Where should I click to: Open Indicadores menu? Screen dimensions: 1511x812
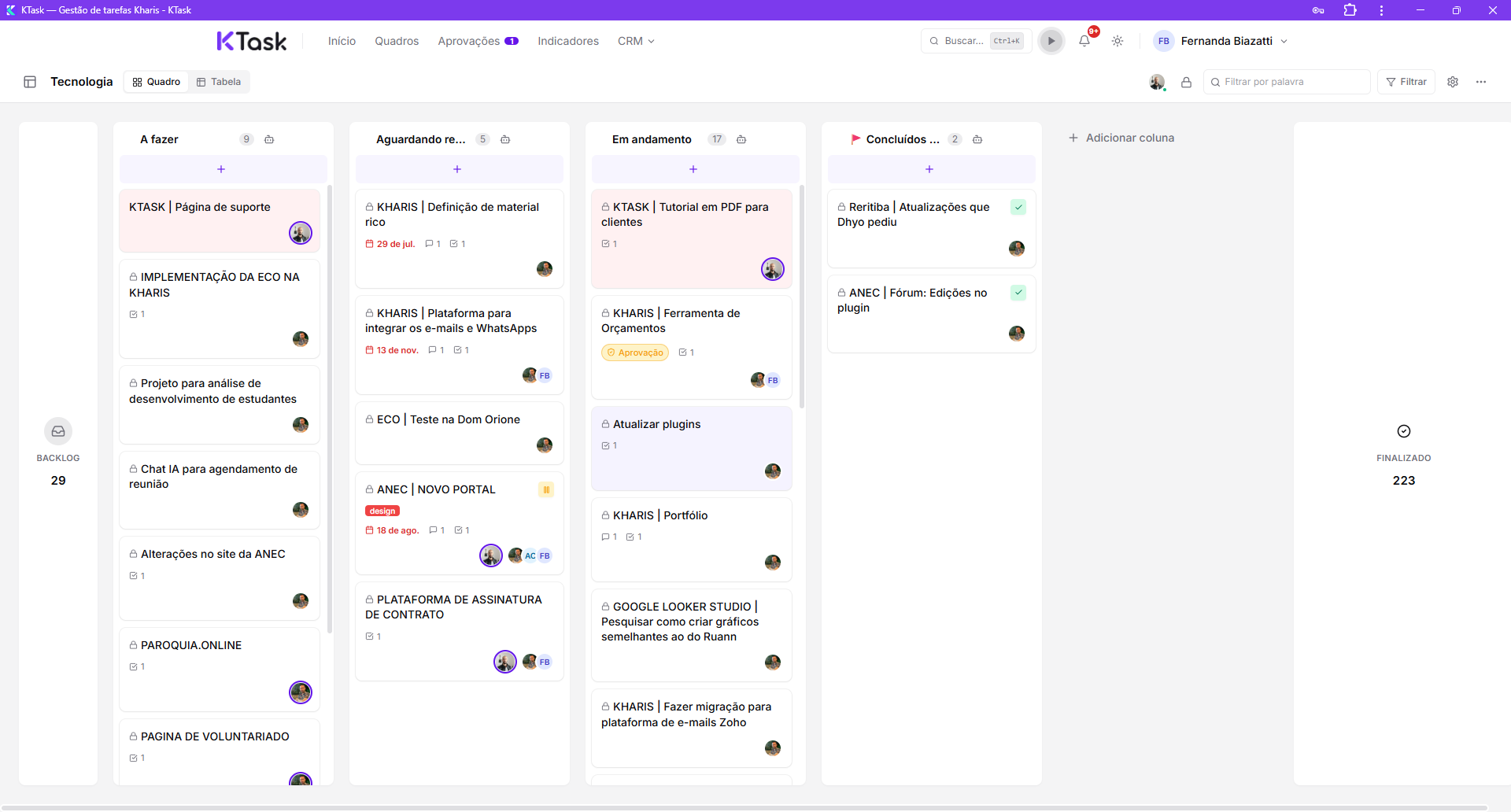point(568,41)
